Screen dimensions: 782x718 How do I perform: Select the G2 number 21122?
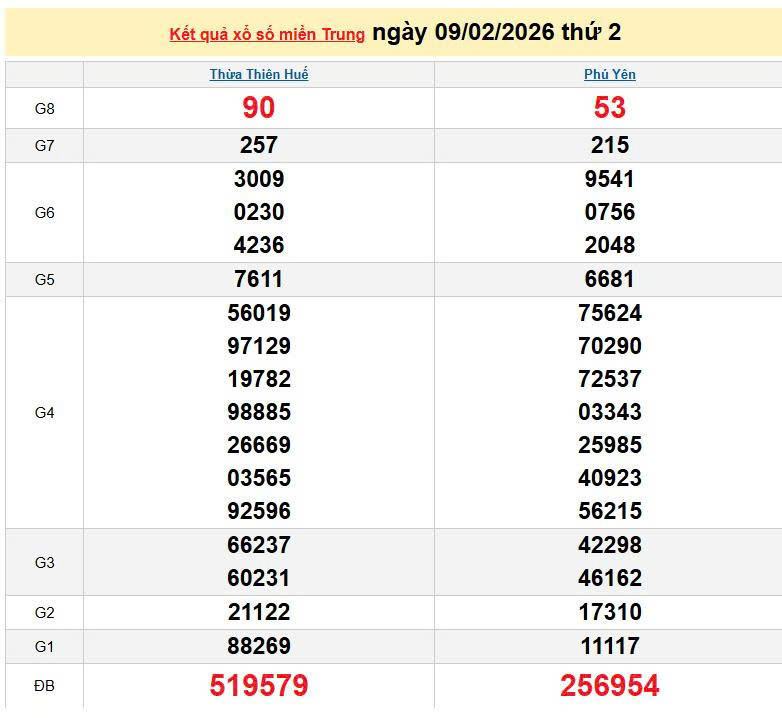pyautogui.click(x=259, y=612)
